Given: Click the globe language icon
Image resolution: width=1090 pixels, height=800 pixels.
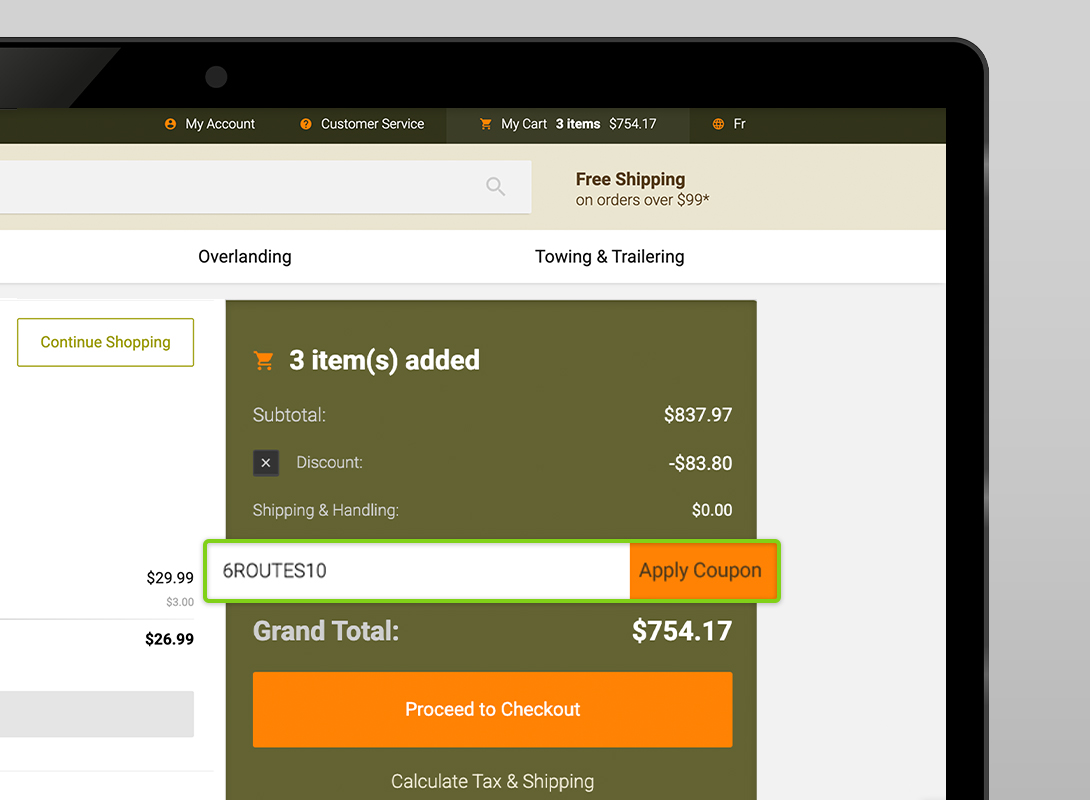Looking at the screenshot, I should [x=718, y=124].
